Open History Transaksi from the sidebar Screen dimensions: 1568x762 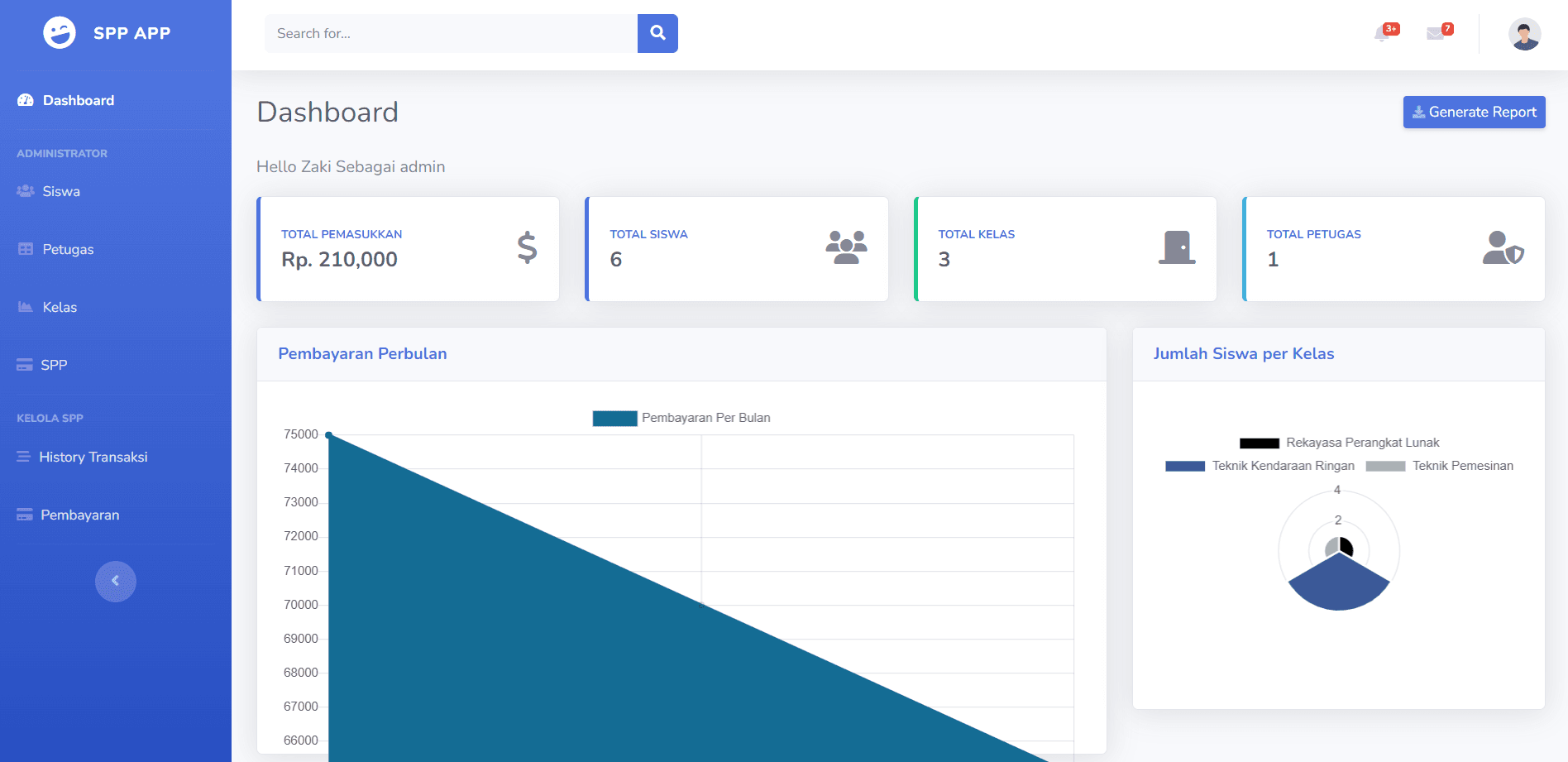(93, 456)
